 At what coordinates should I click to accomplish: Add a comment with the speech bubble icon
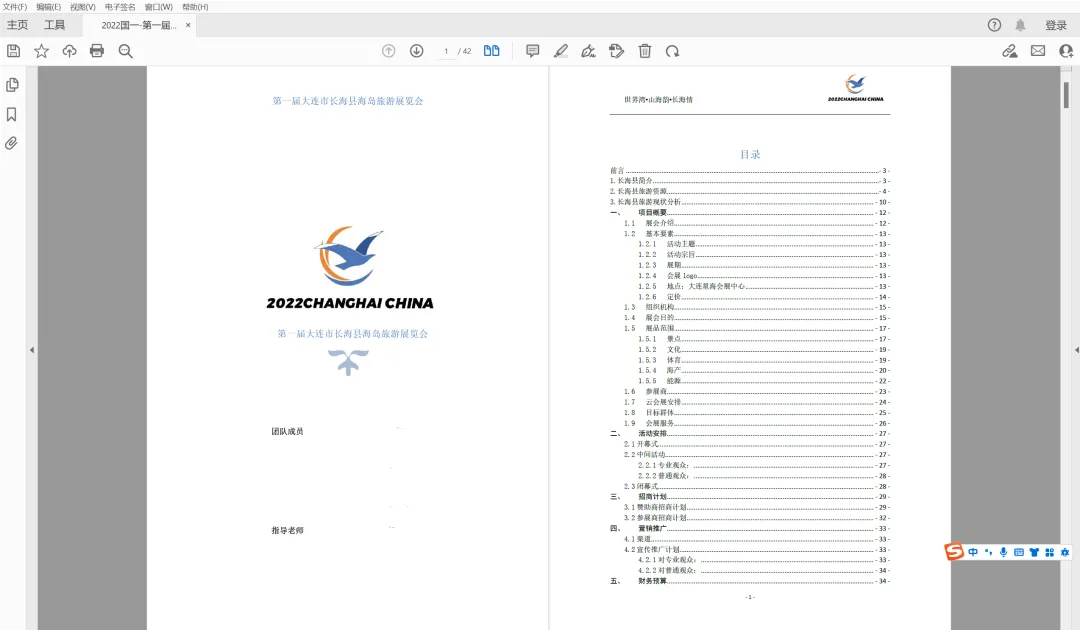532,51
